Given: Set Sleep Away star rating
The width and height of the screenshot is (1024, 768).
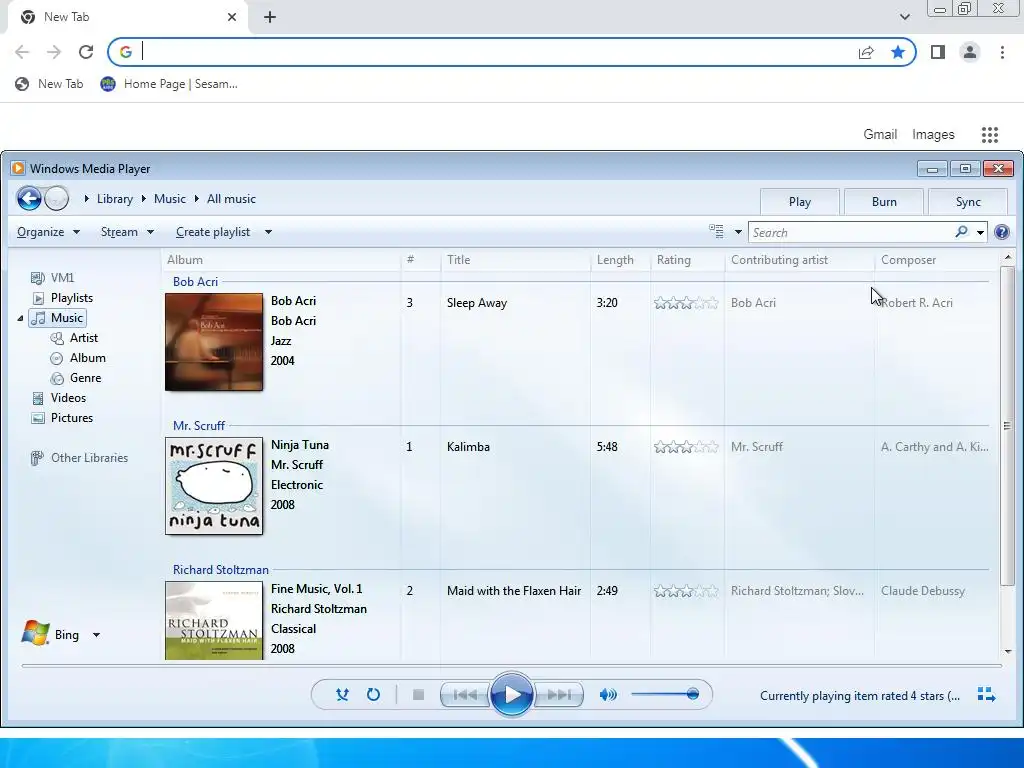Looking at the screenshot, I should [686, 303].
